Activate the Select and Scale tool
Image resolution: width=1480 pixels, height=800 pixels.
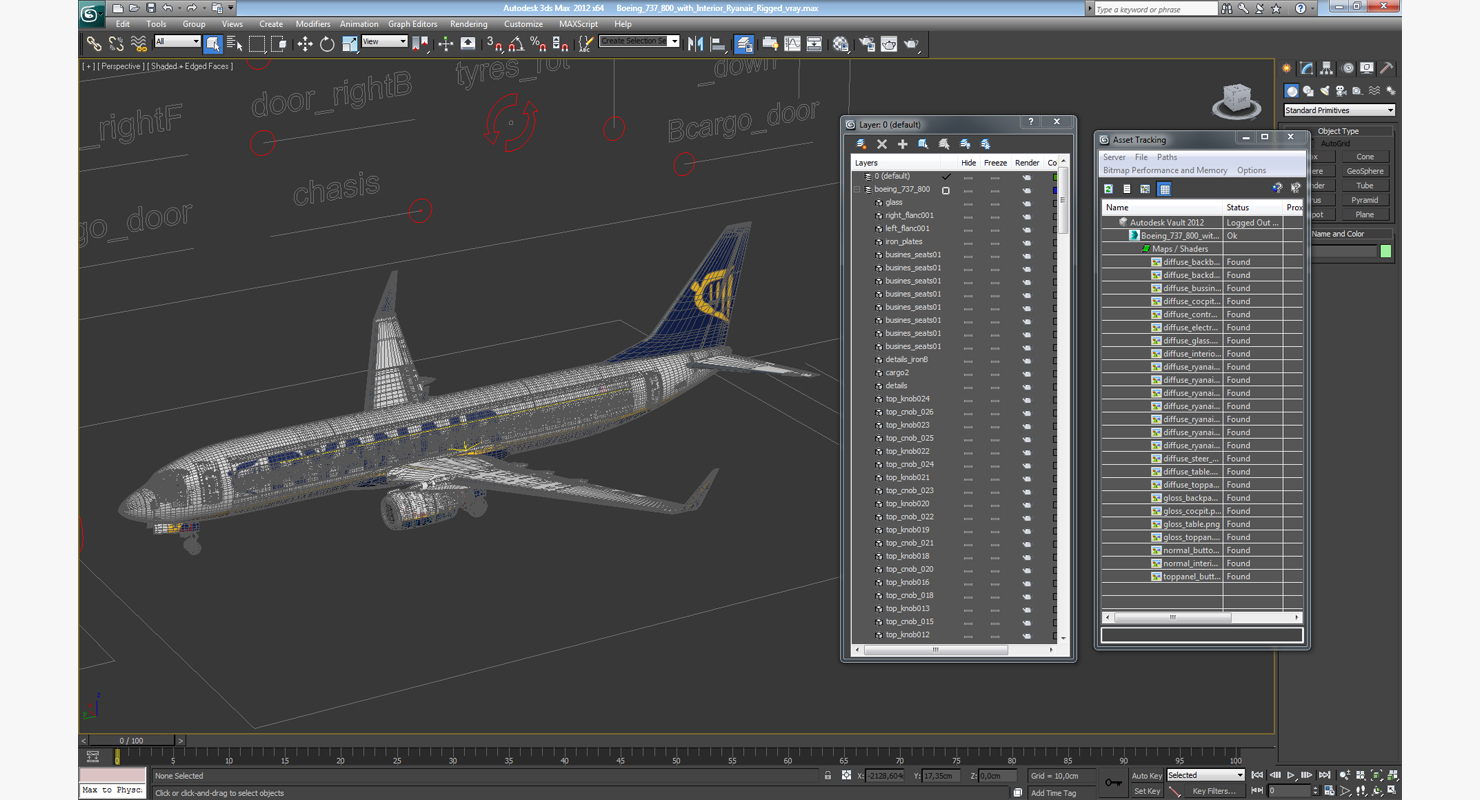349,43
